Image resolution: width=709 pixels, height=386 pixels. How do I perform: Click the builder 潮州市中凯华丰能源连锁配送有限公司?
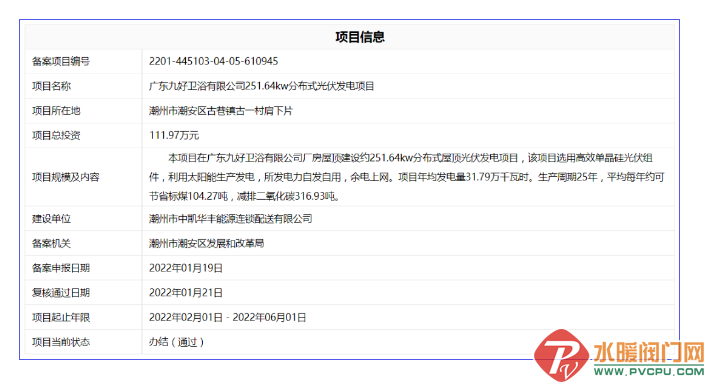(231, 219)
